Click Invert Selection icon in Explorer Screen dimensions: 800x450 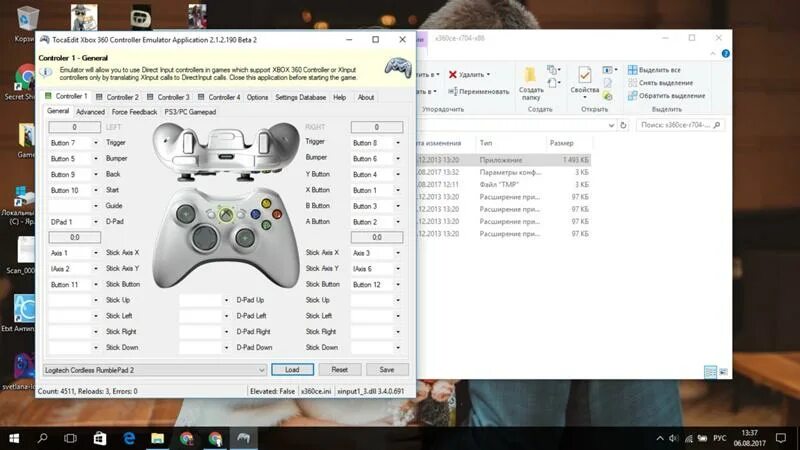632,95
